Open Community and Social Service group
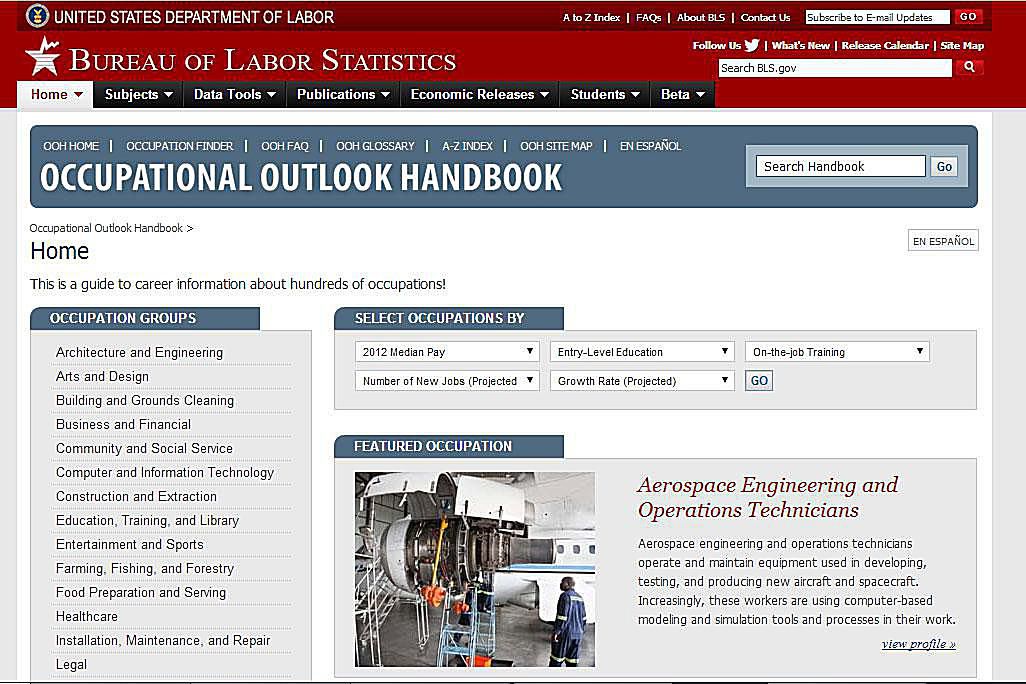 coord(144,448)
